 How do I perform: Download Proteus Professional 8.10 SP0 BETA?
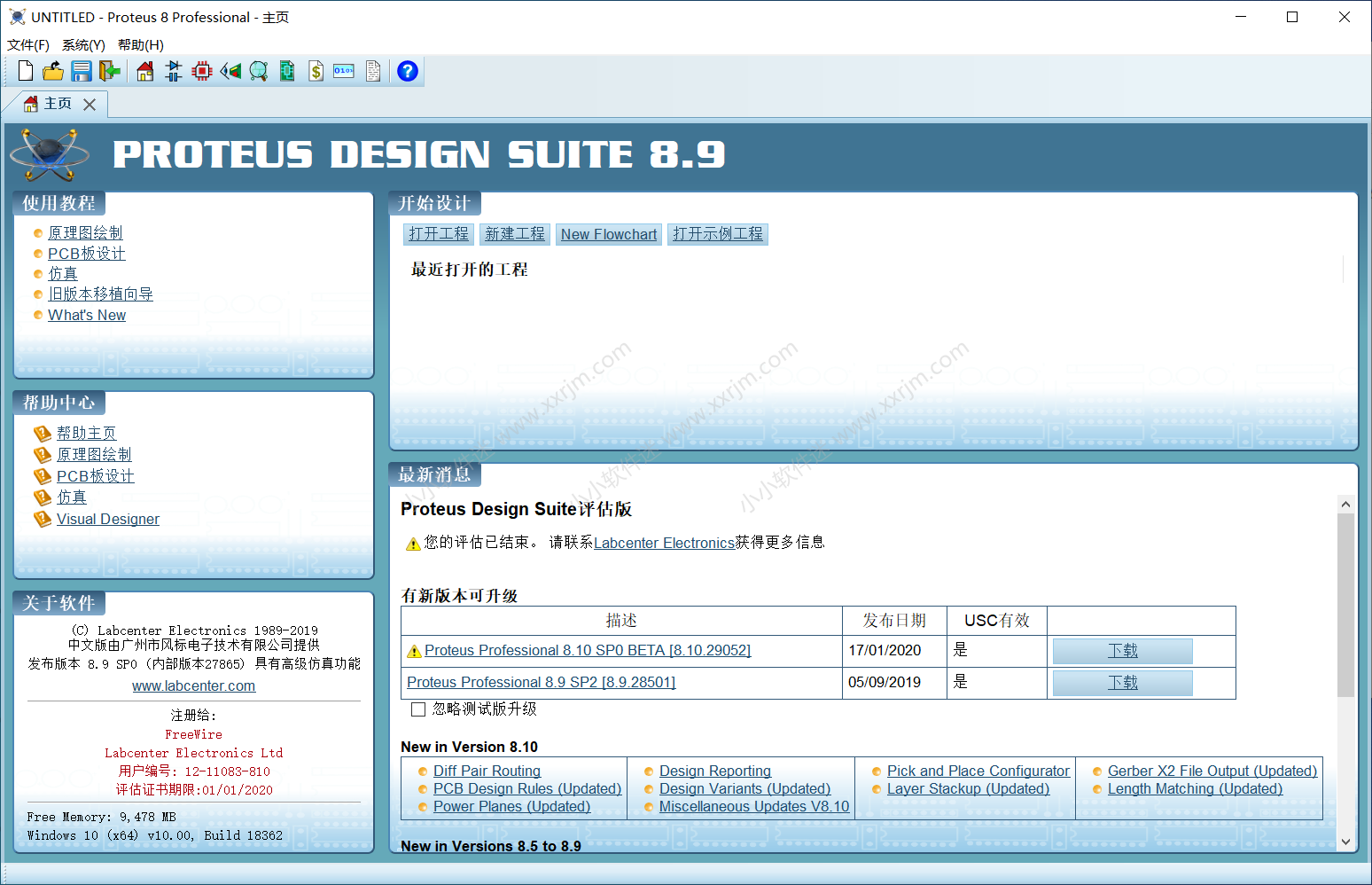point(1123,651)
